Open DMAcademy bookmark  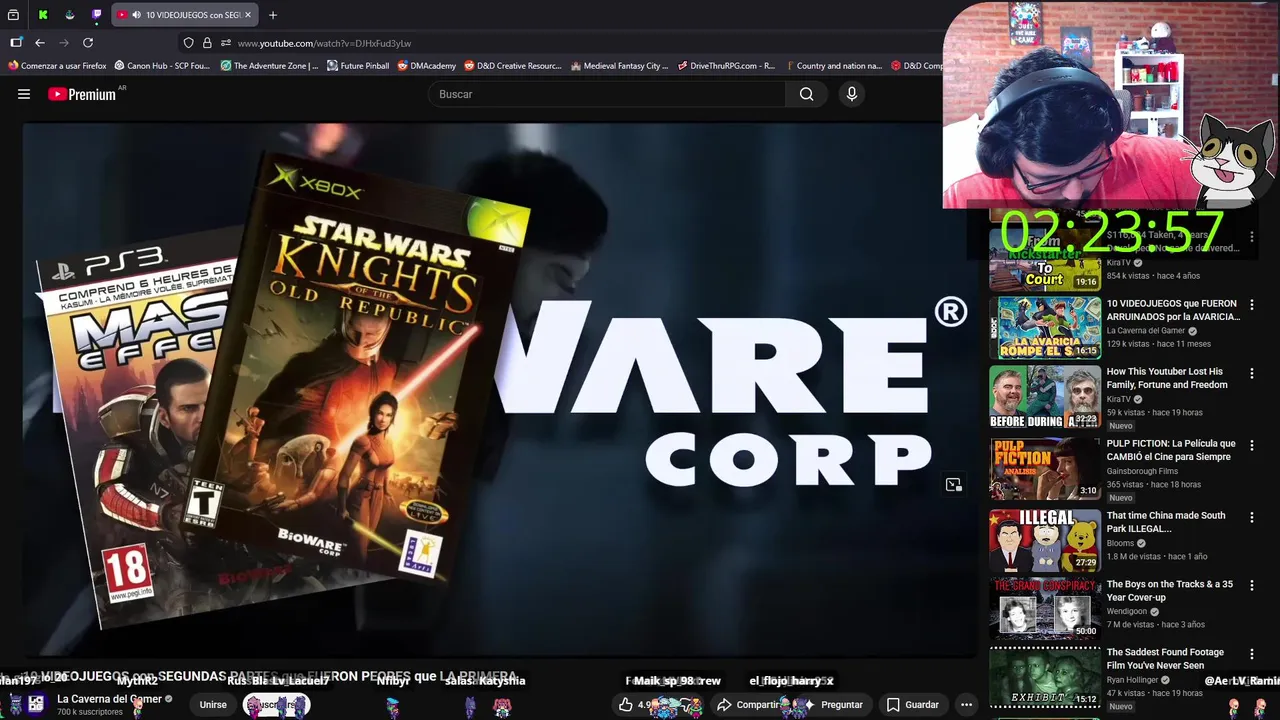426,66
